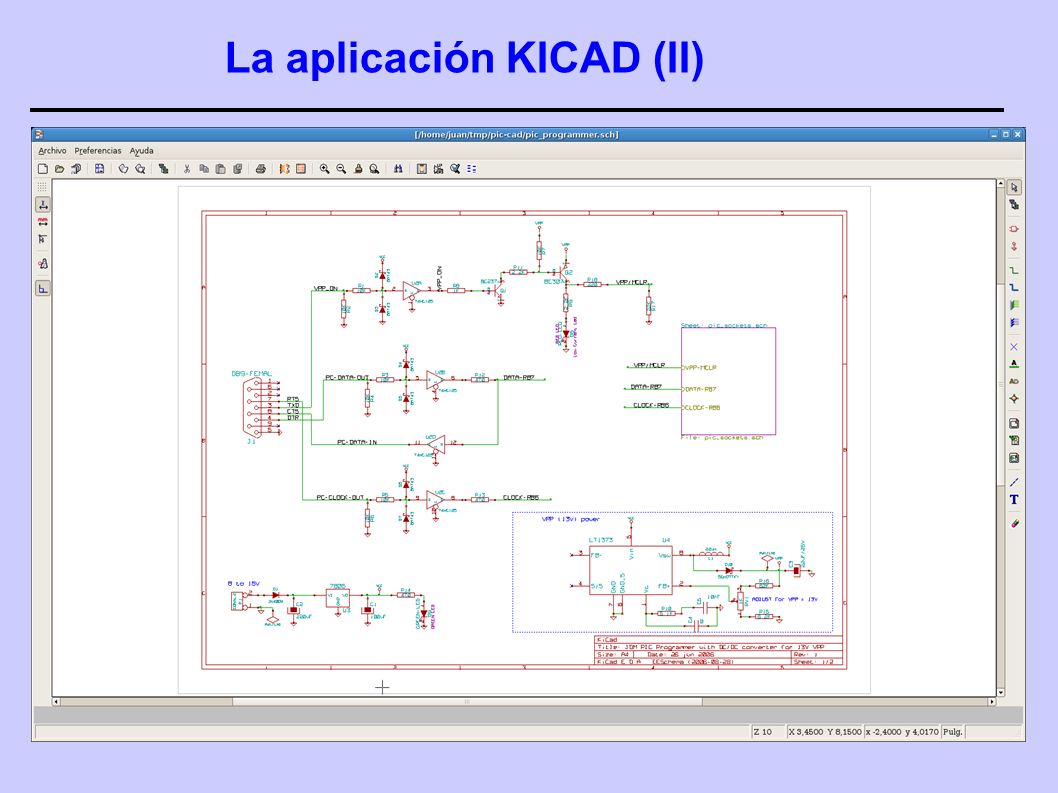This screenshot has width=1058, height=793.
Task: Switch units to inches
Action: pyautogui.click(x=43, y=204)
